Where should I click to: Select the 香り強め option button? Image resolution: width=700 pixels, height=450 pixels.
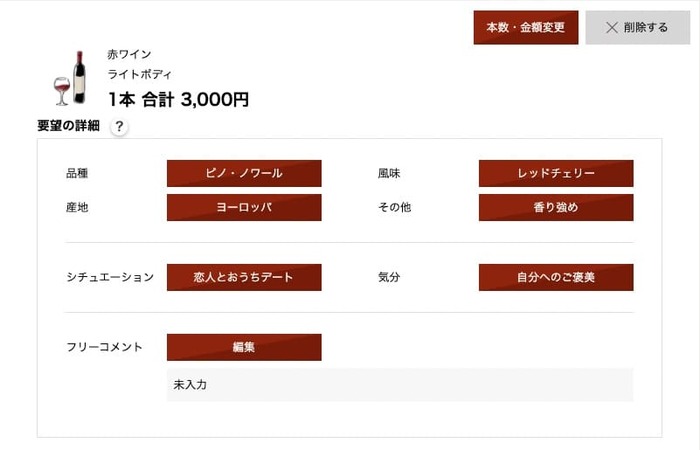(556, 207)
